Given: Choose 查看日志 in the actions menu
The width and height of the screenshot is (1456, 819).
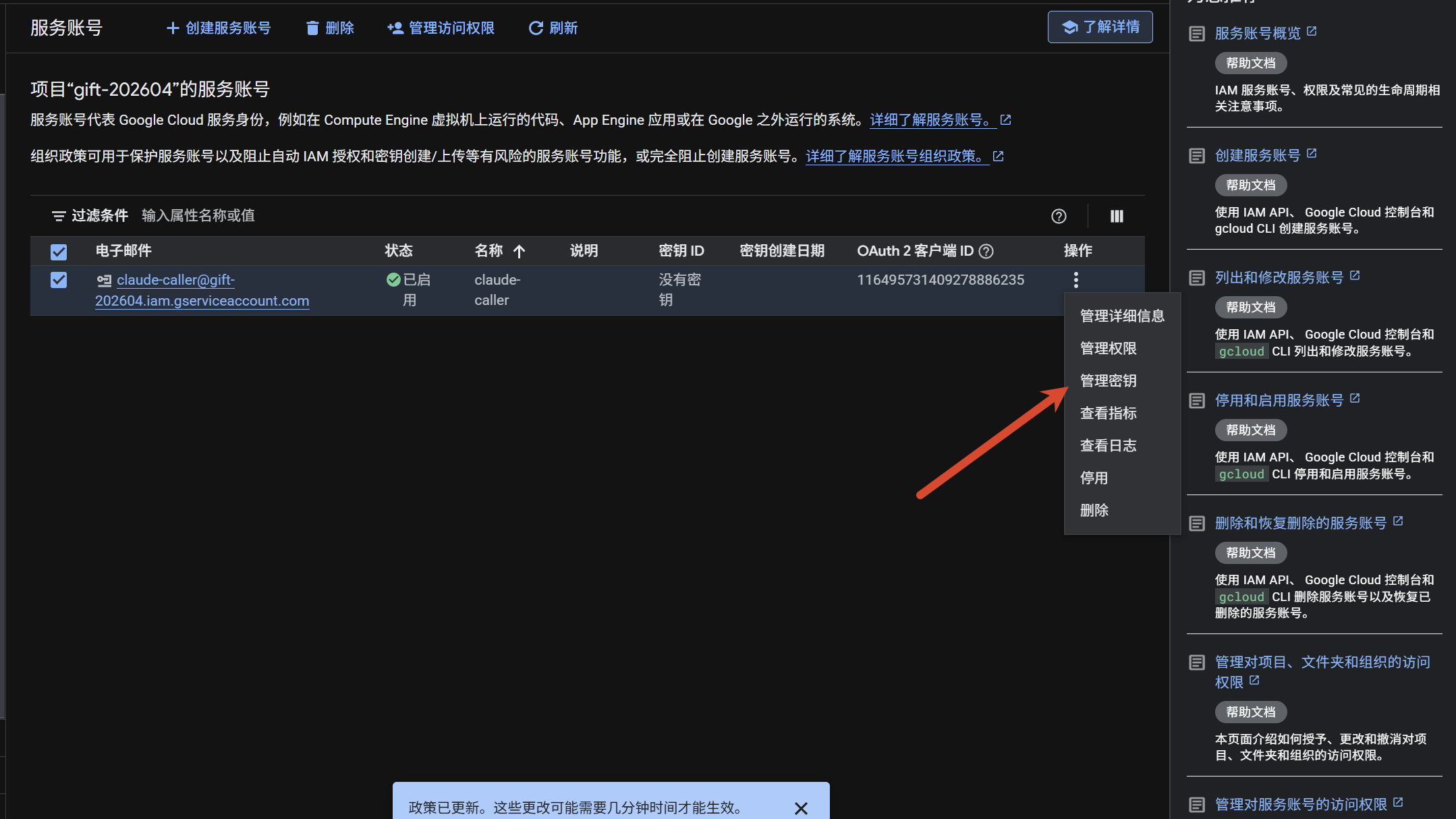Looking at the screenshot, I should tap(1122, 445).
